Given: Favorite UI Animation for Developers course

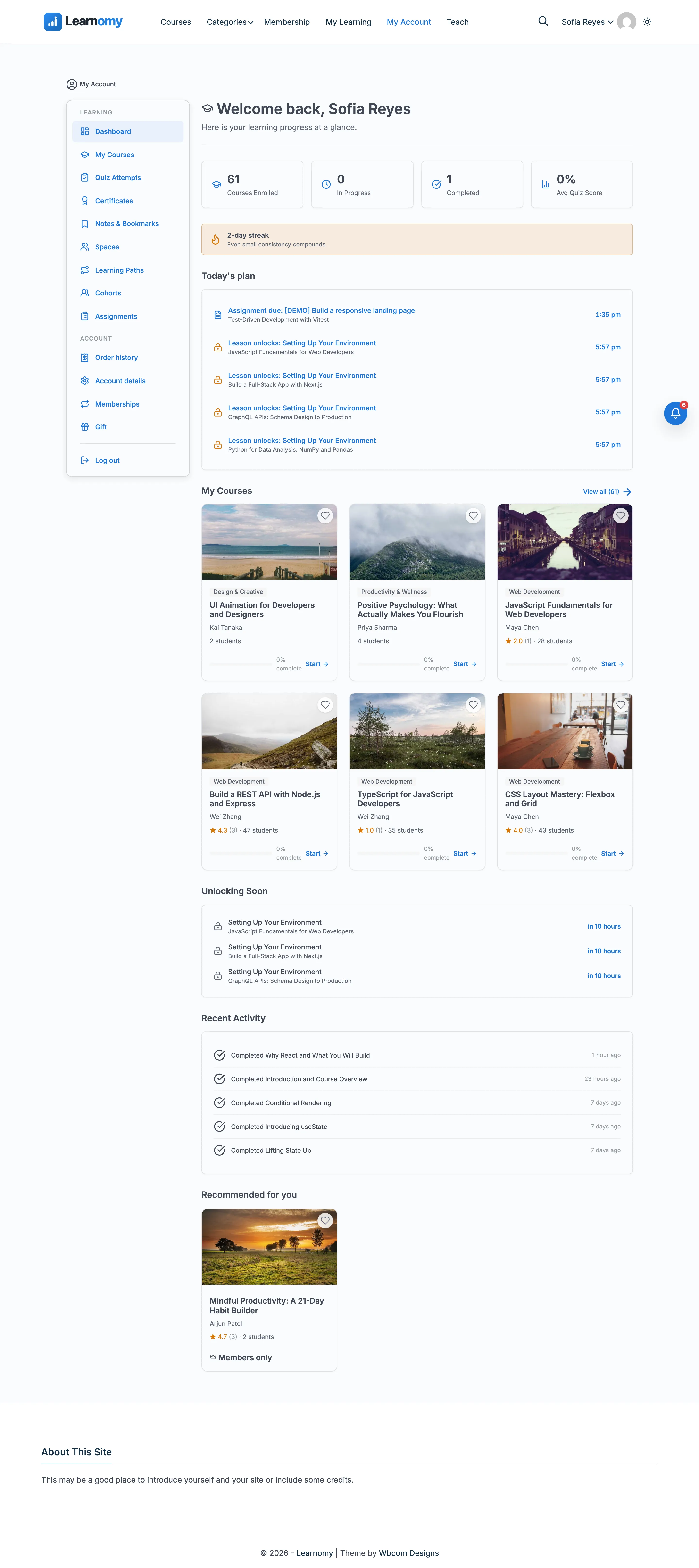Looking at the screenshot, I should tap(325, 515).
